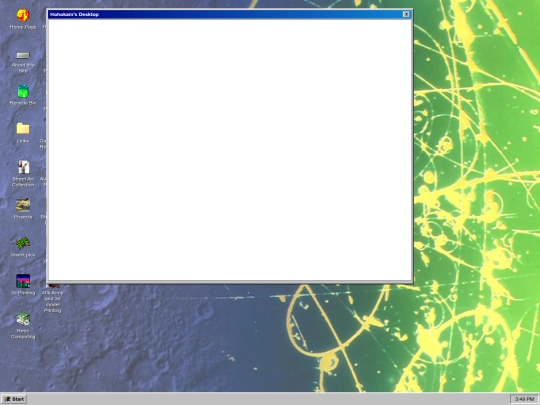Click the 3:49 PM taskbar clock
The height and width of the screenshot is (405, 540).
(524, 399)
